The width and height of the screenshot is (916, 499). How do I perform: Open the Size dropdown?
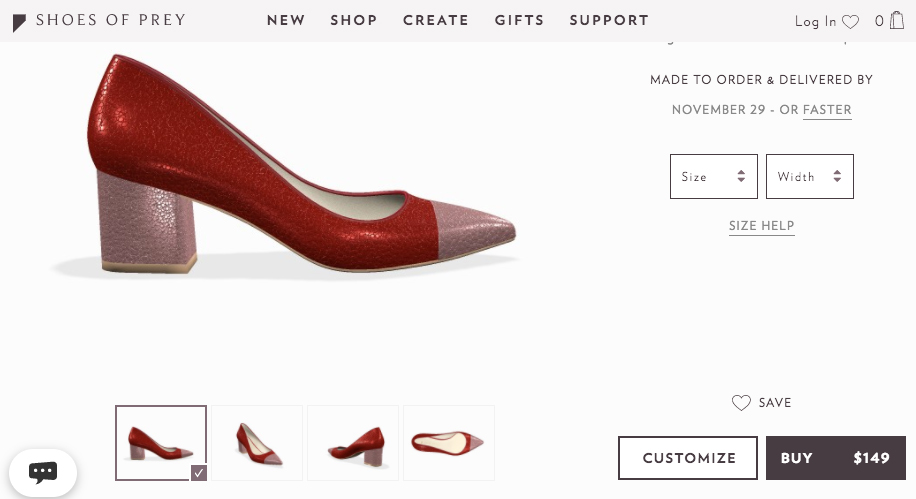tap(713, 176)
